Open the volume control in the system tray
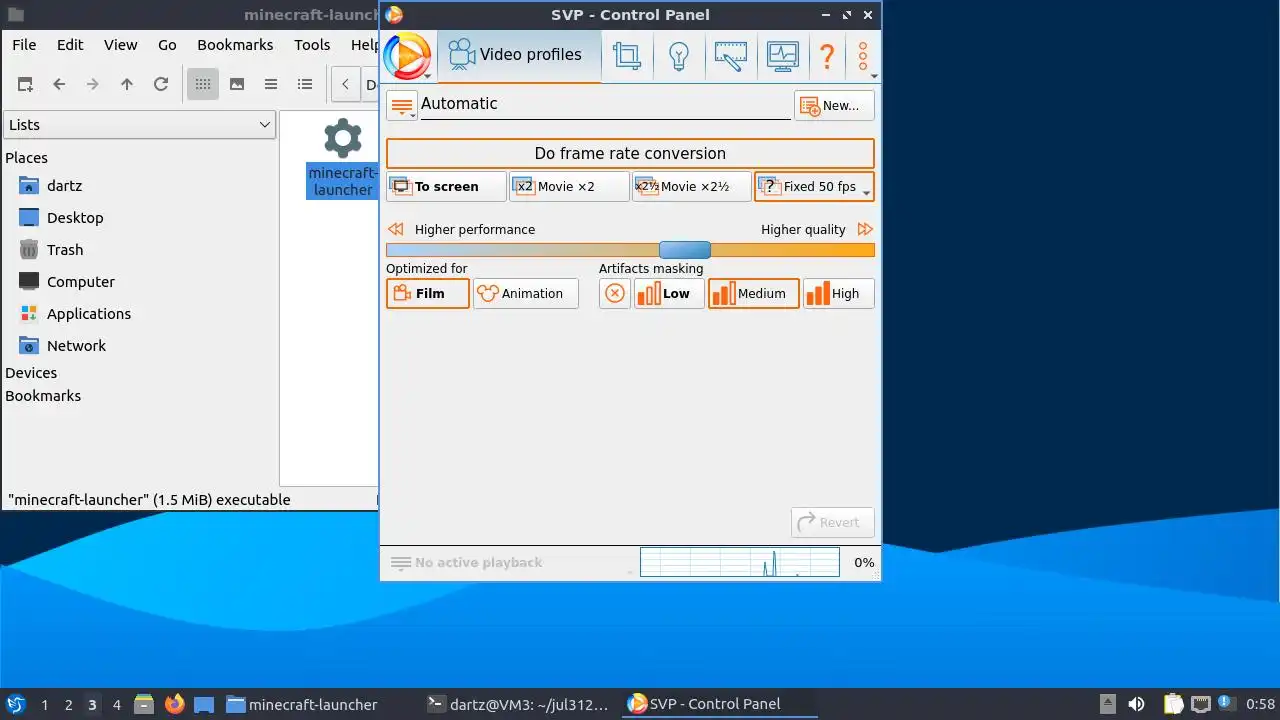The image size is (1280, 720). point(1136,704)
